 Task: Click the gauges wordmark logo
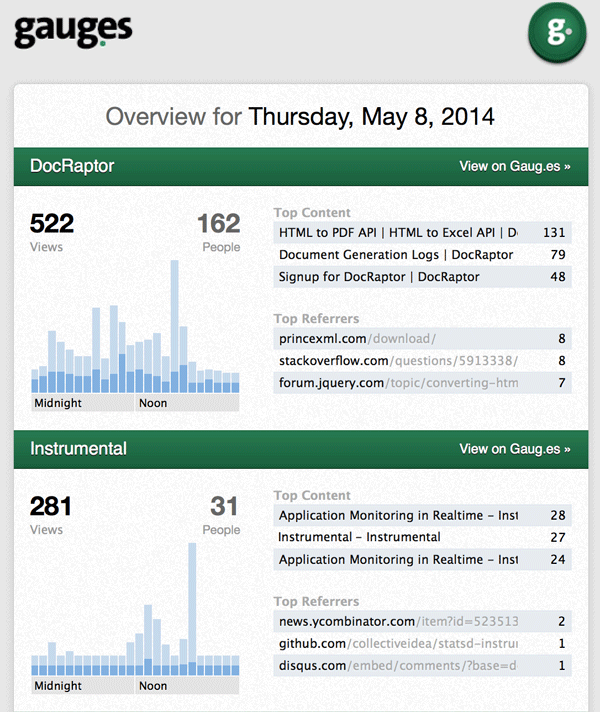(73, 31)
